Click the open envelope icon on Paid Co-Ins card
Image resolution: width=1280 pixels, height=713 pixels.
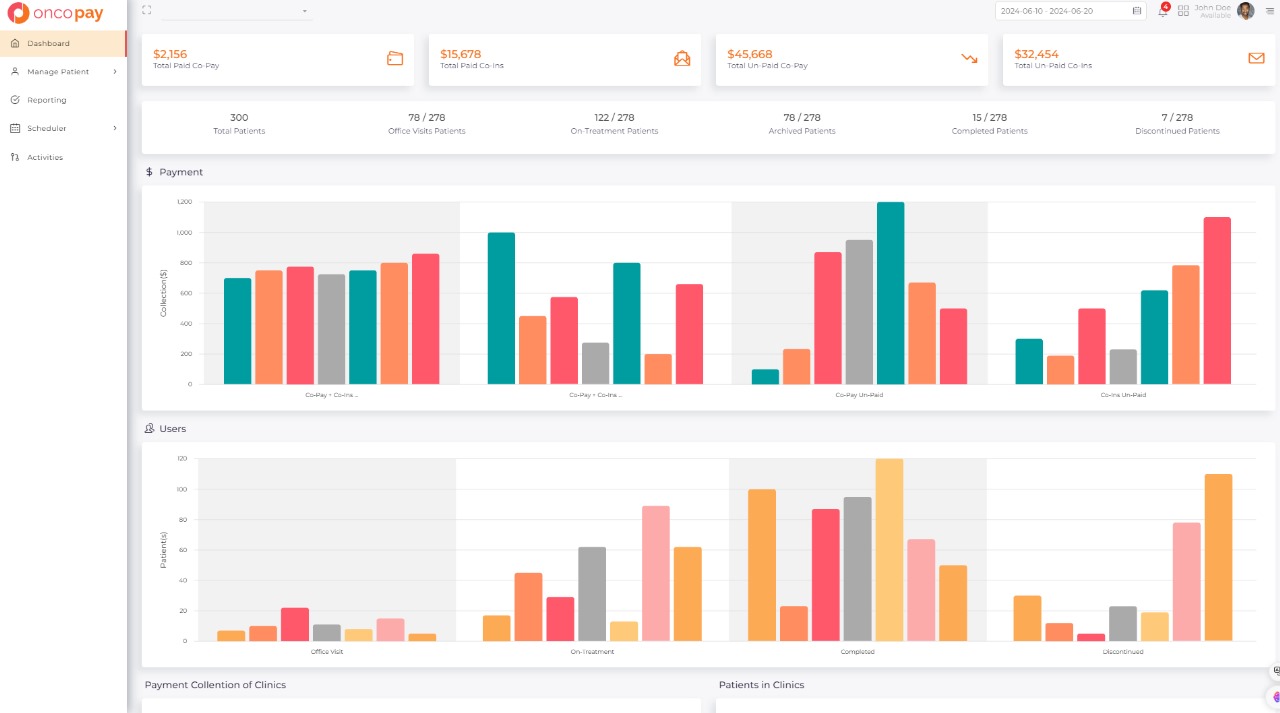[682, 59]
